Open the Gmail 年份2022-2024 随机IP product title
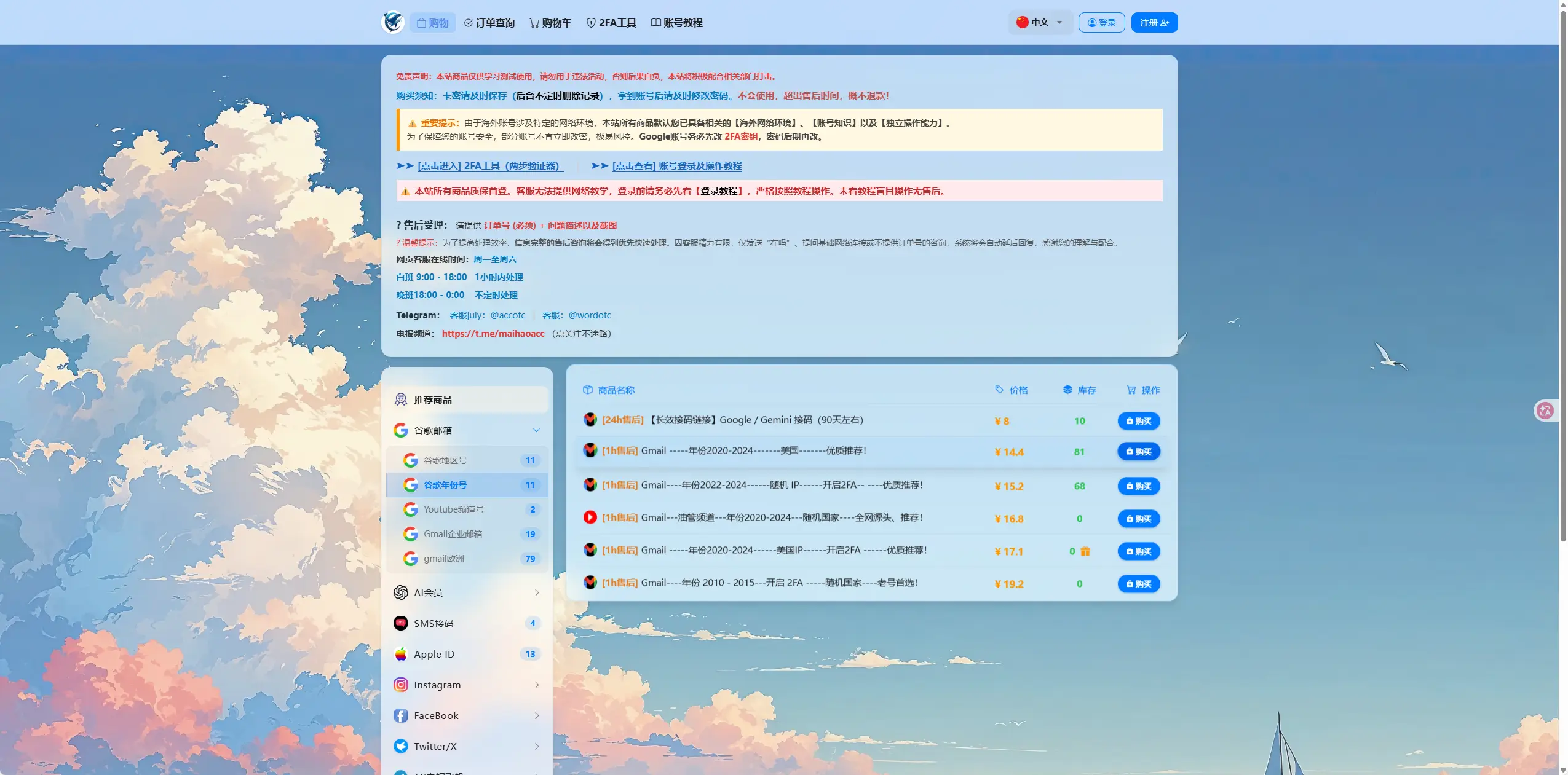This screenshot has height=775, width=1568. tap(762, 485)
